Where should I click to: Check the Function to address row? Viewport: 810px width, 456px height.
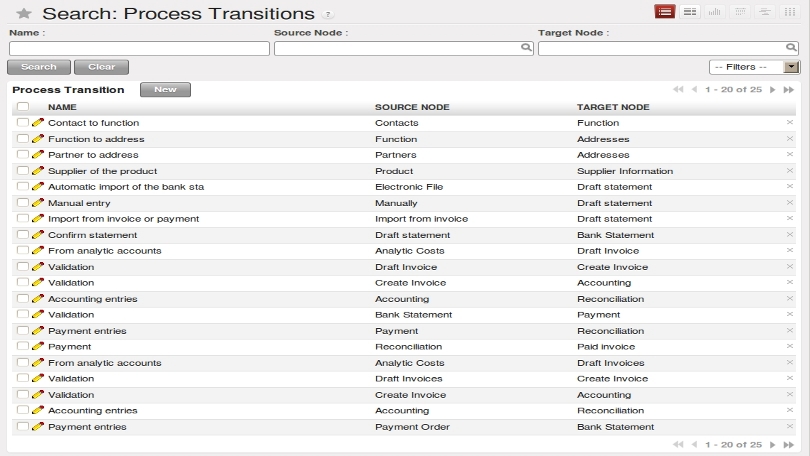click(23, 138)
